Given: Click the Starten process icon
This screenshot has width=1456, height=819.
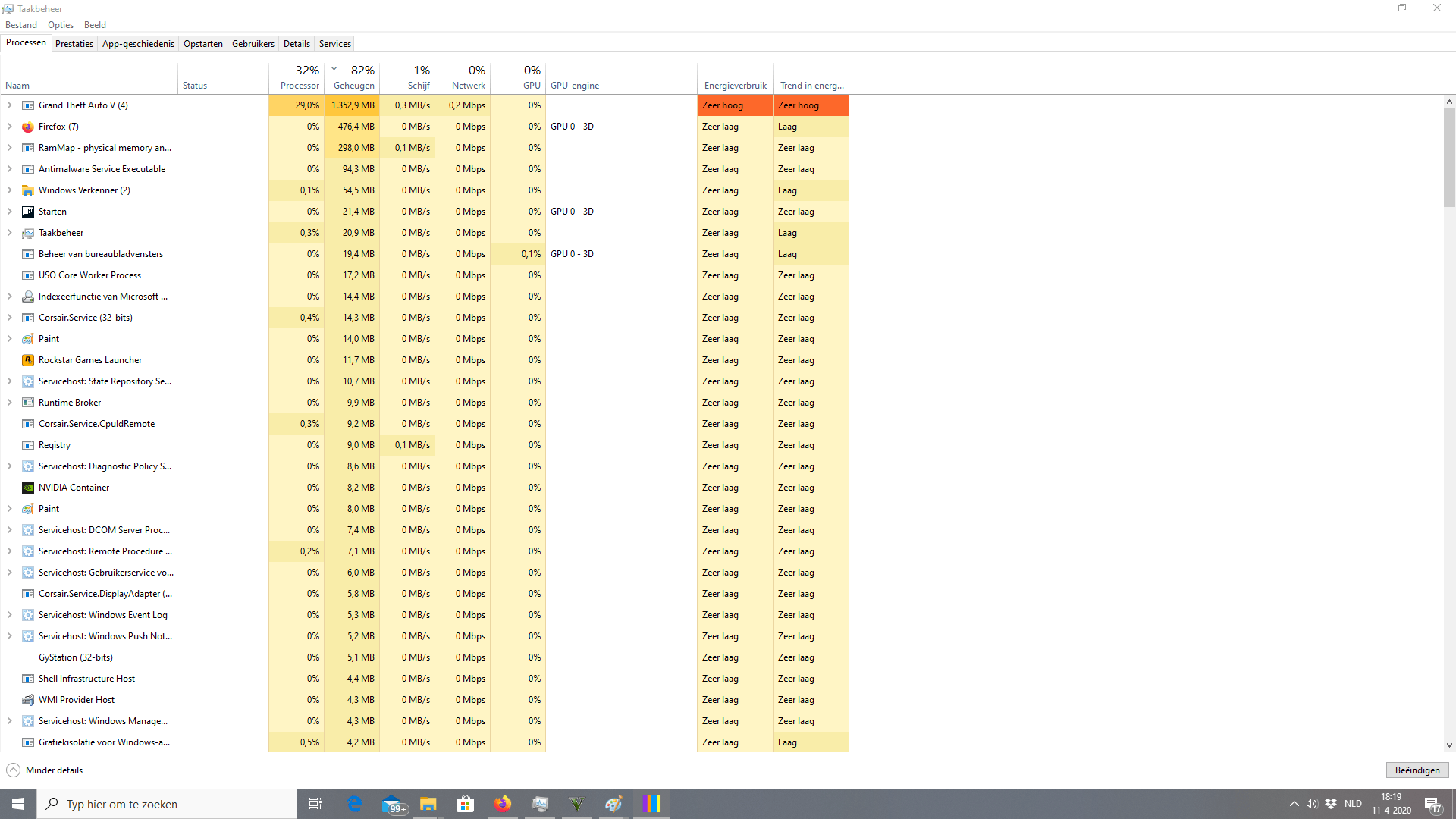Looking at the screenshot, I should point(28,212).
